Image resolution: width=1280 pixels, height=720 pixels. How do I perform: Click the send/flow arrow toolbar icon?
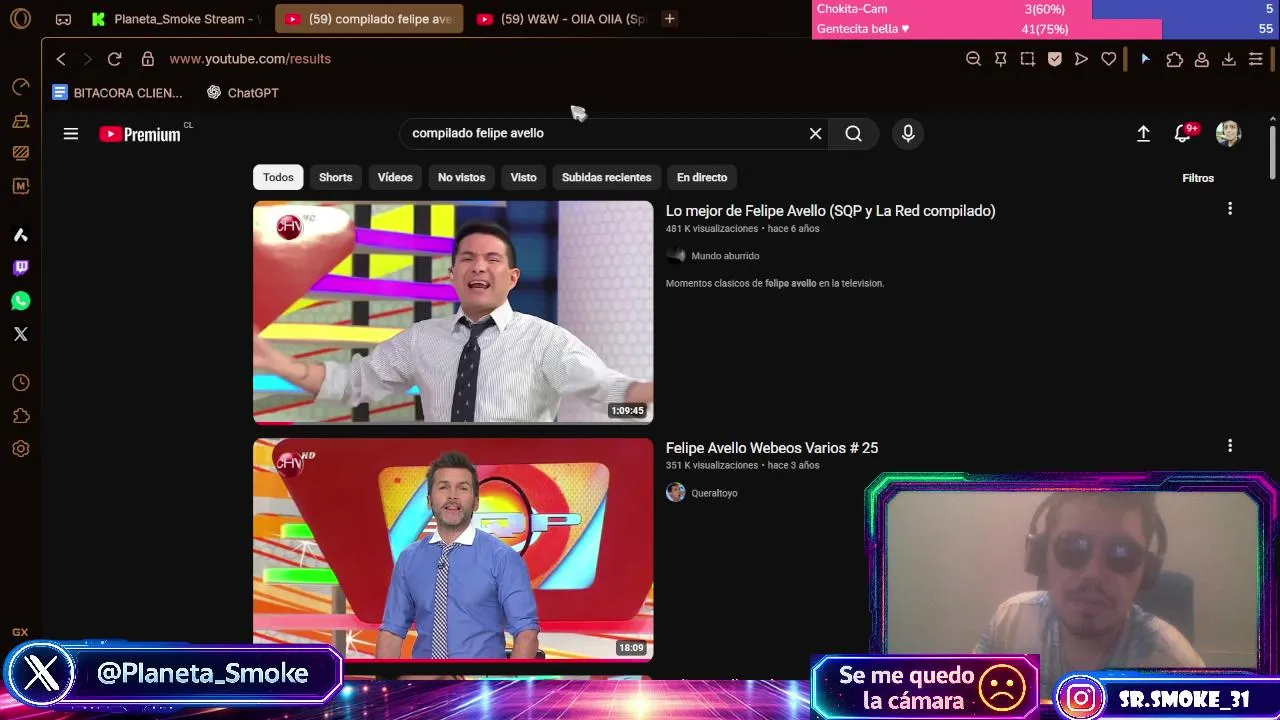1081,59
